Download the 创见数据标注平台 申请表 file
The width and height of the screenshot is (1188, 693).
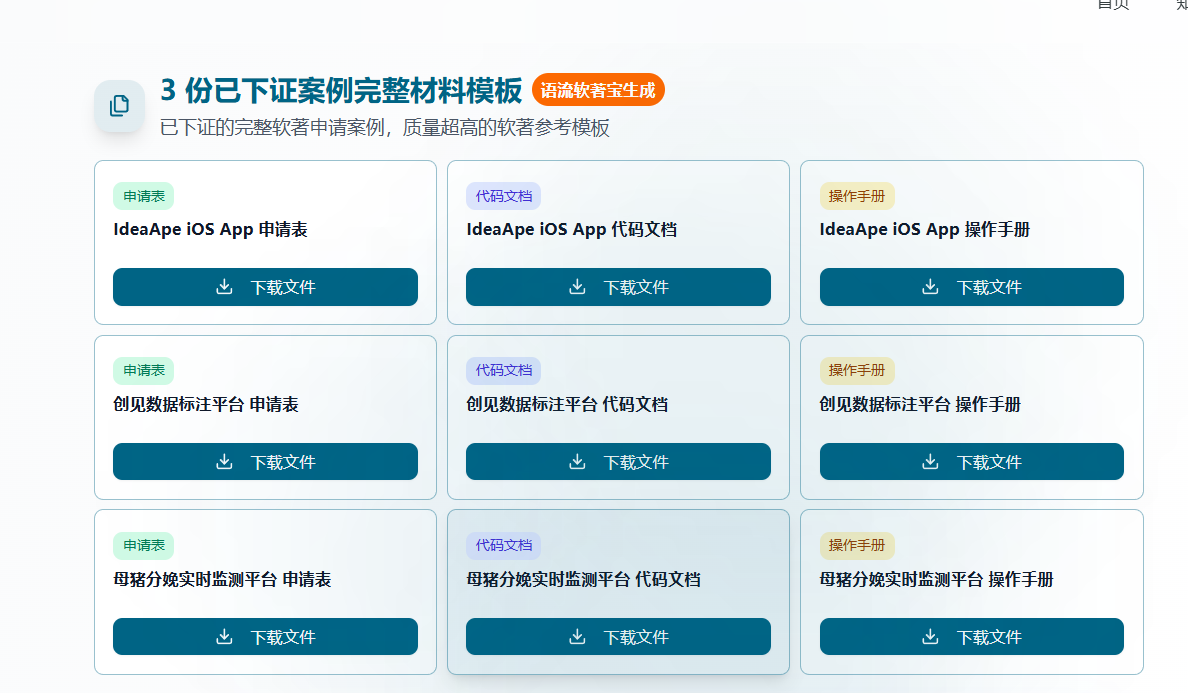click(265, 461)
